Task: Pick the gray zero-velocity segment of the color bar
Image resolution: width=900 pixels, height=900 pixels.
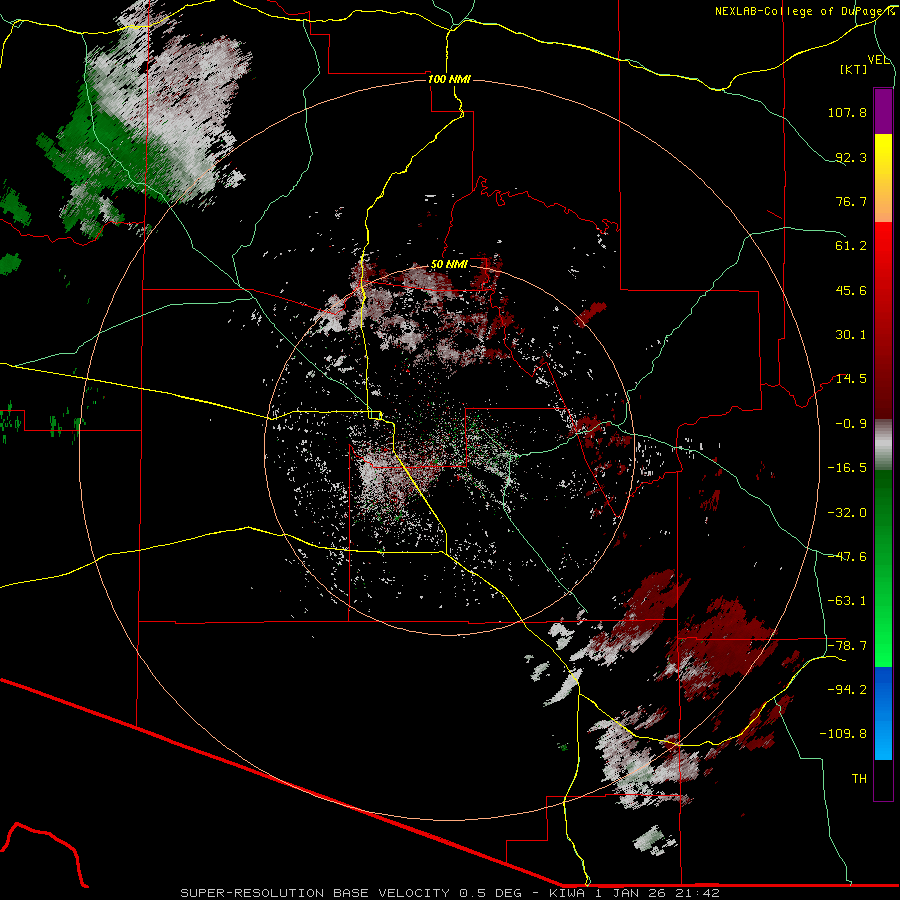Action: pos(883,444)
